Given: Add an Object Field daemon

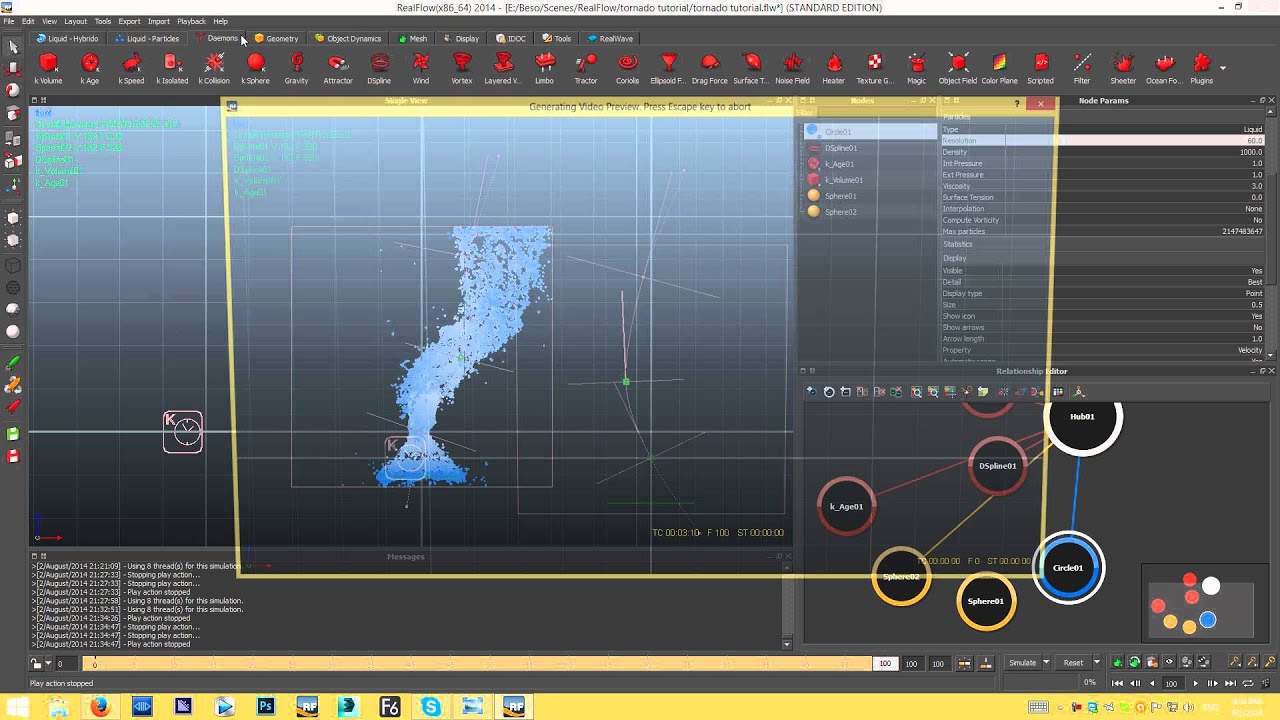Looking at the screenshot, I should [x=957, y=68].
